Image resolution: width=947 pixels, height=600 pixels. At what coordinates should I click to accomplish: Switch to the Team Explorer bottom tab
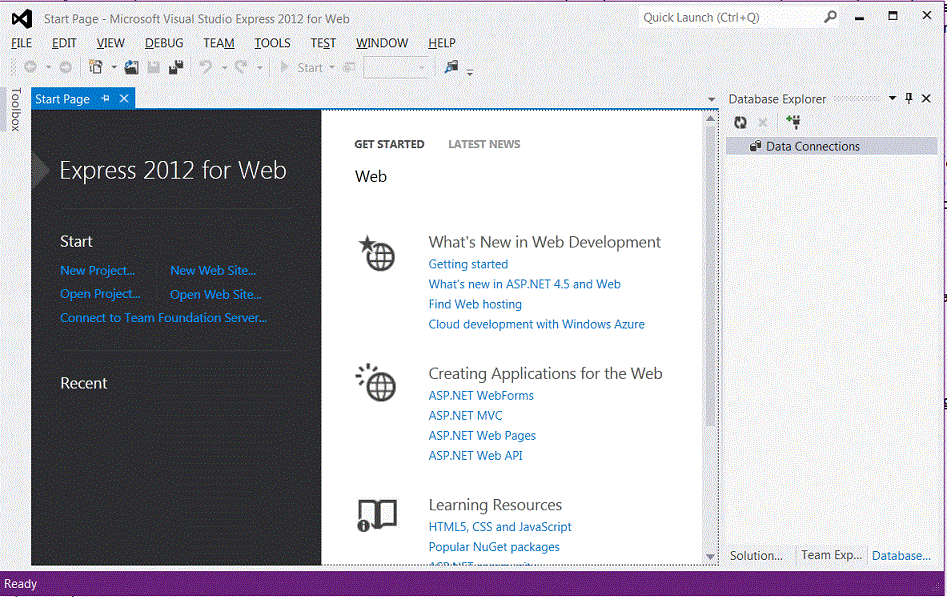[832, 555]
